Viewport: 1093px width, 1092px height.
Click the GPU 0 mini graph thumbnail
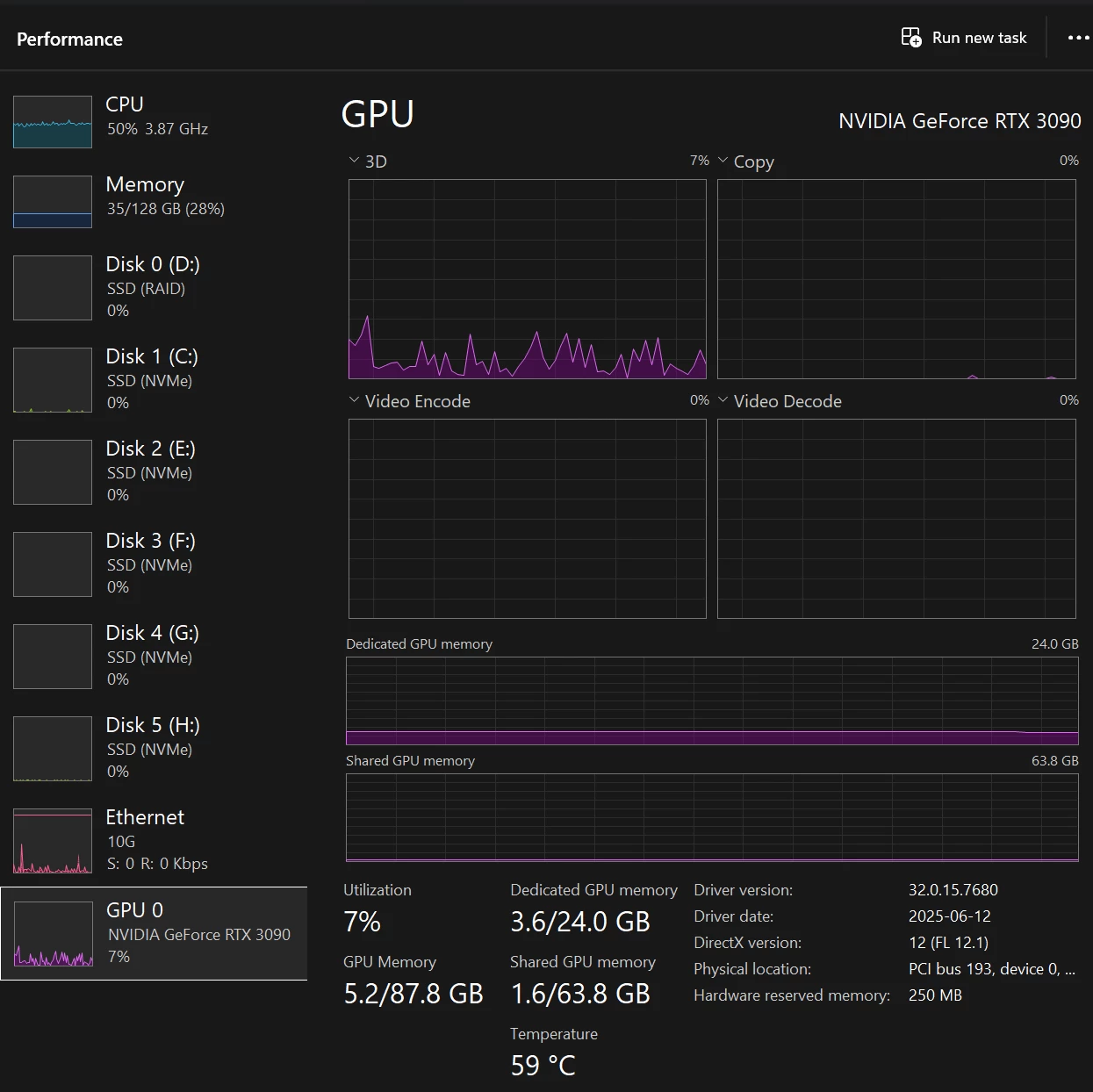point(54,934)
